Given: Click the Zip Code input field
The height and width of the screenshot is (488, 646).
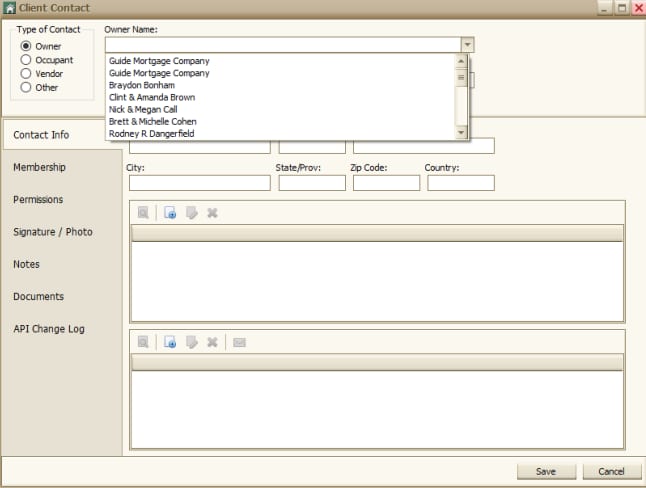Looking at the screenshot, I should pyautogui.click(x=386, y=183).
